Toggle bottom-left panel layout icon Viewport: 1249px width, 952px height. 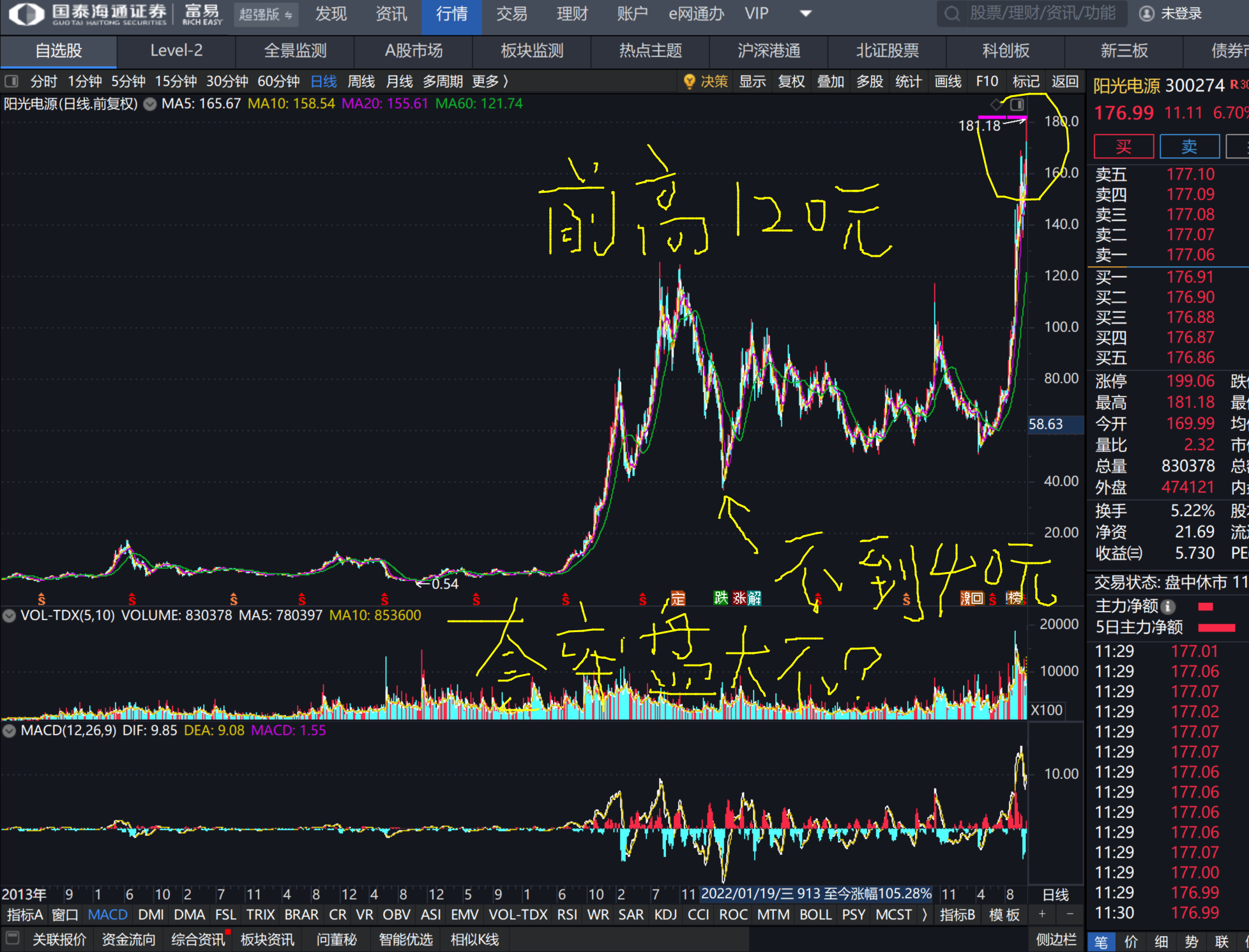12,939
